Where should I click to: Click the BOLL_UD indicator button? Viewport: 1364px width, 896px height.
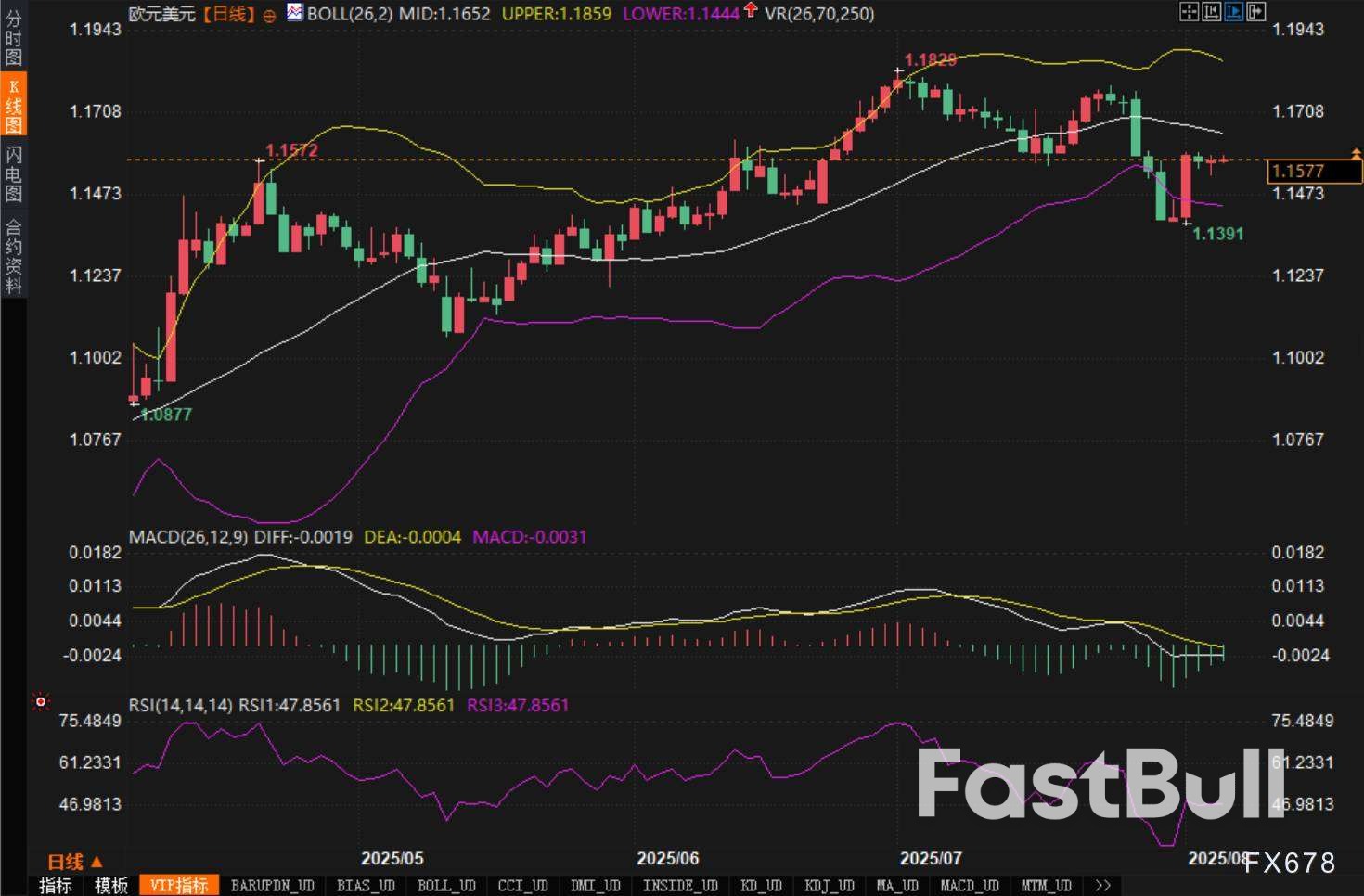(446, 886)
